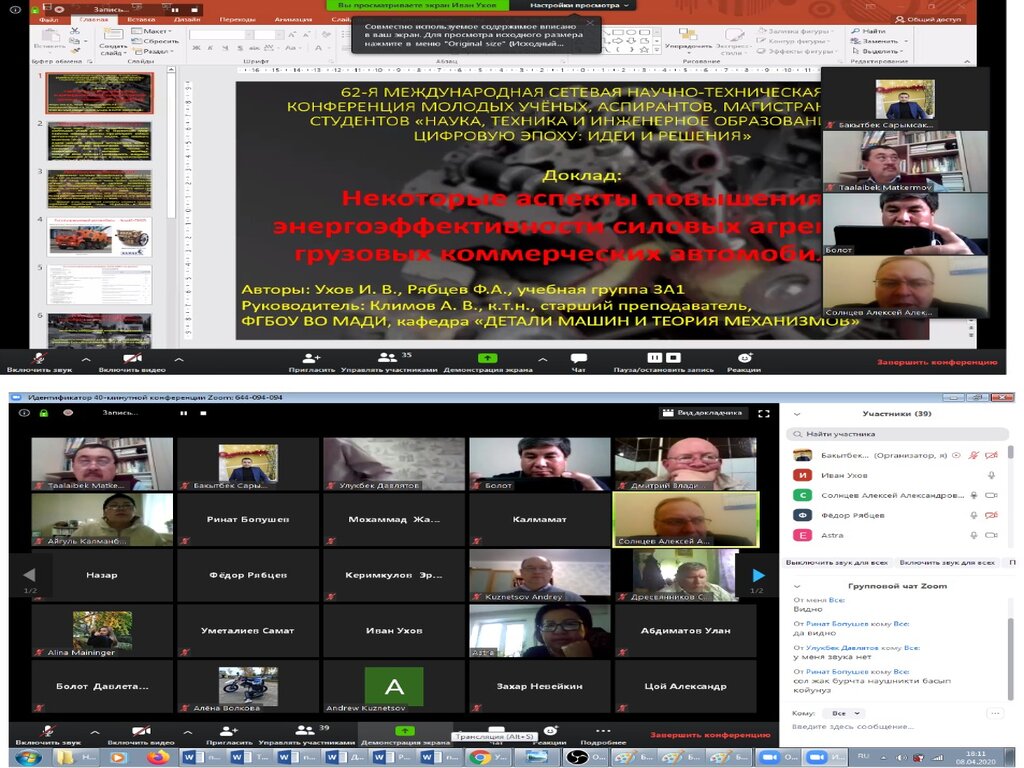Open screen share options caret in upper toolbar
Screen dimensions: 1024x768
[543, 359]
